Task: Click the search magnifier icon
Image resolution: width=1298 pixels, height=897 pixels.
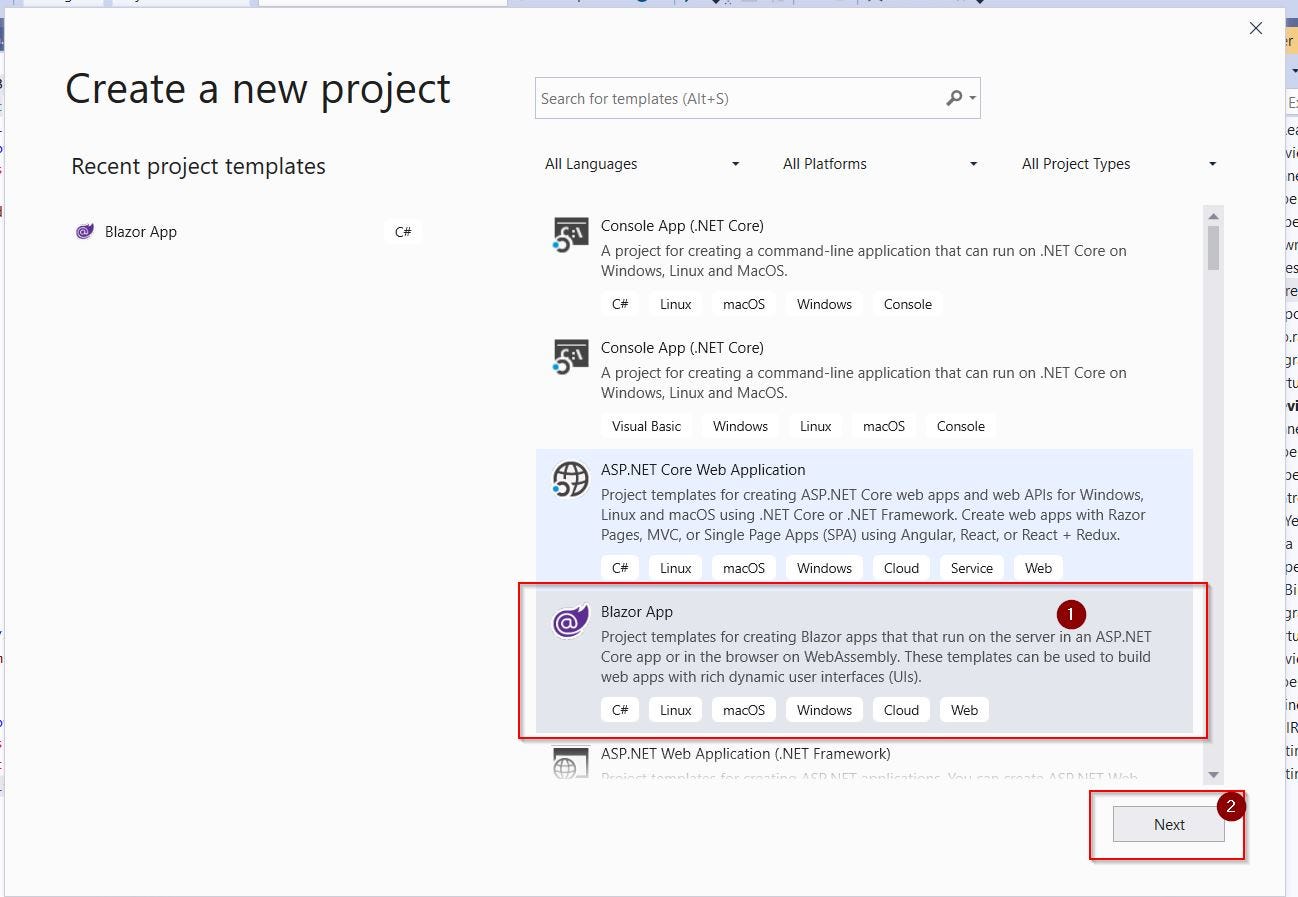Action: point(953,98)
